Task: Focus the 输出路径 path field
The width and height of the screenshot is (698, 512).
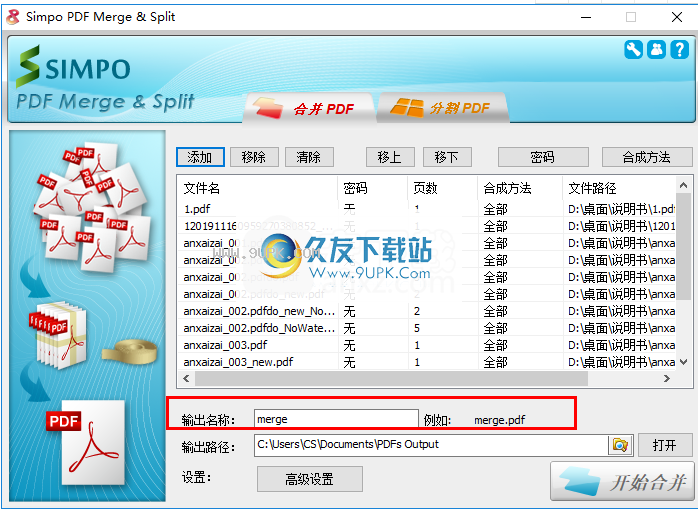Action: click(x=431, y=445)
